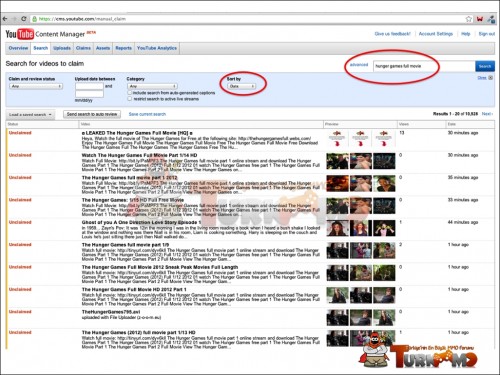Open Load a saved search menu
The image size is (500, 375).
[30, 114]
